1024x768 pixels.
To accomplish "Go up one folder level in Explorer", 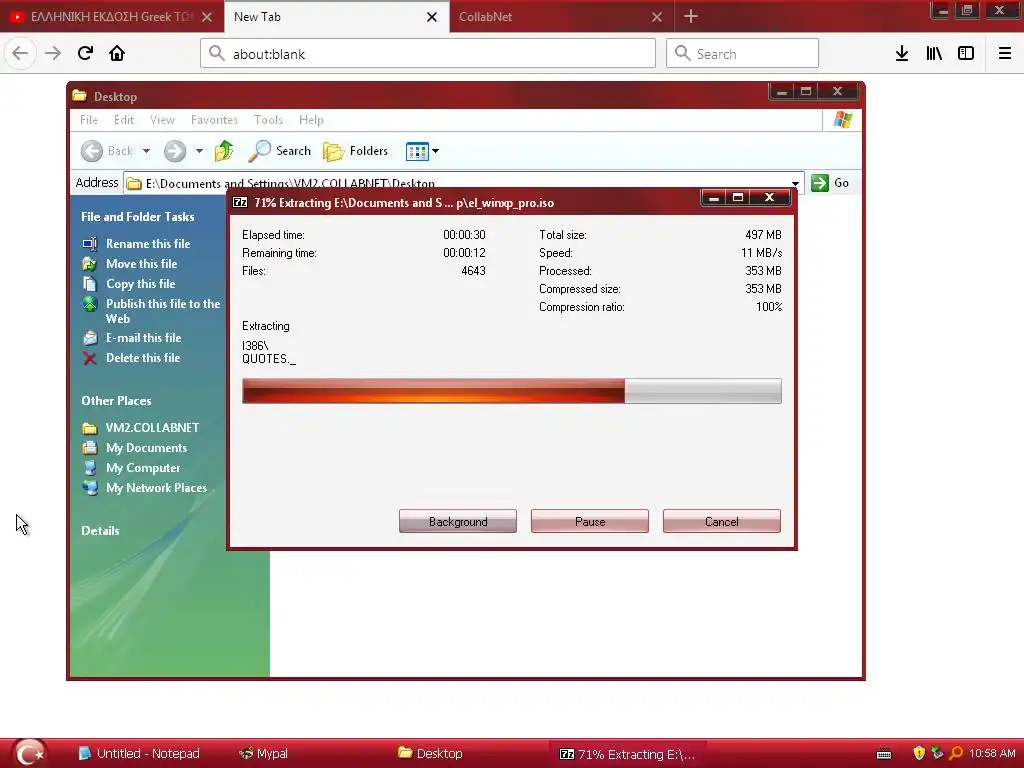I will (224, 151).
